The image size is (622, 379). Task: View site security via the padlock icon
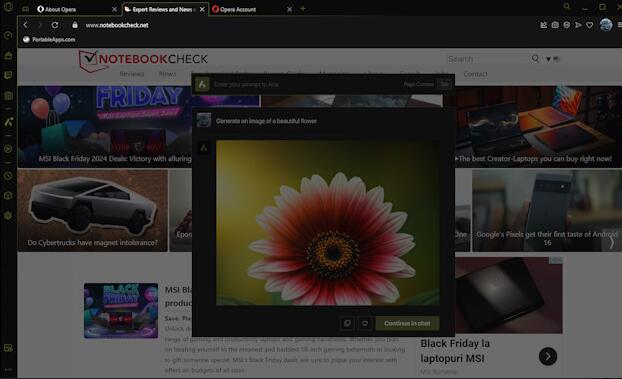(x=75, y=25)
